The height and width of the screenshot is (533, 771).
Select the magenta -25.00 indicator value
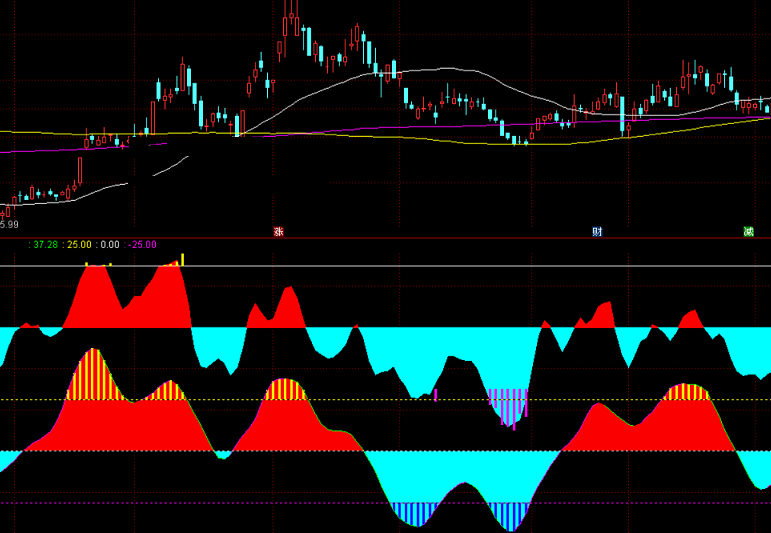click(x=143, y=245)
